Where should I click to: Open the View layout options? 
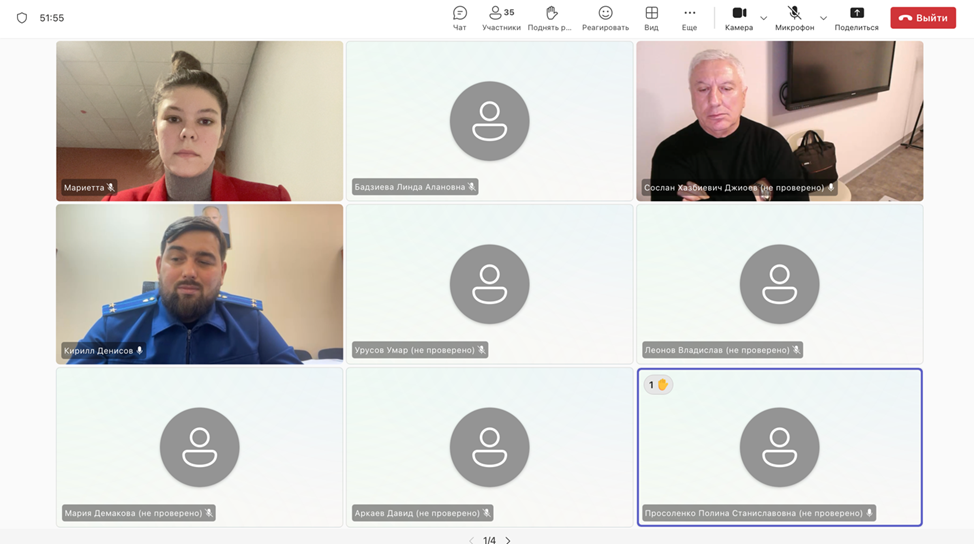click(x=651, y=18)
